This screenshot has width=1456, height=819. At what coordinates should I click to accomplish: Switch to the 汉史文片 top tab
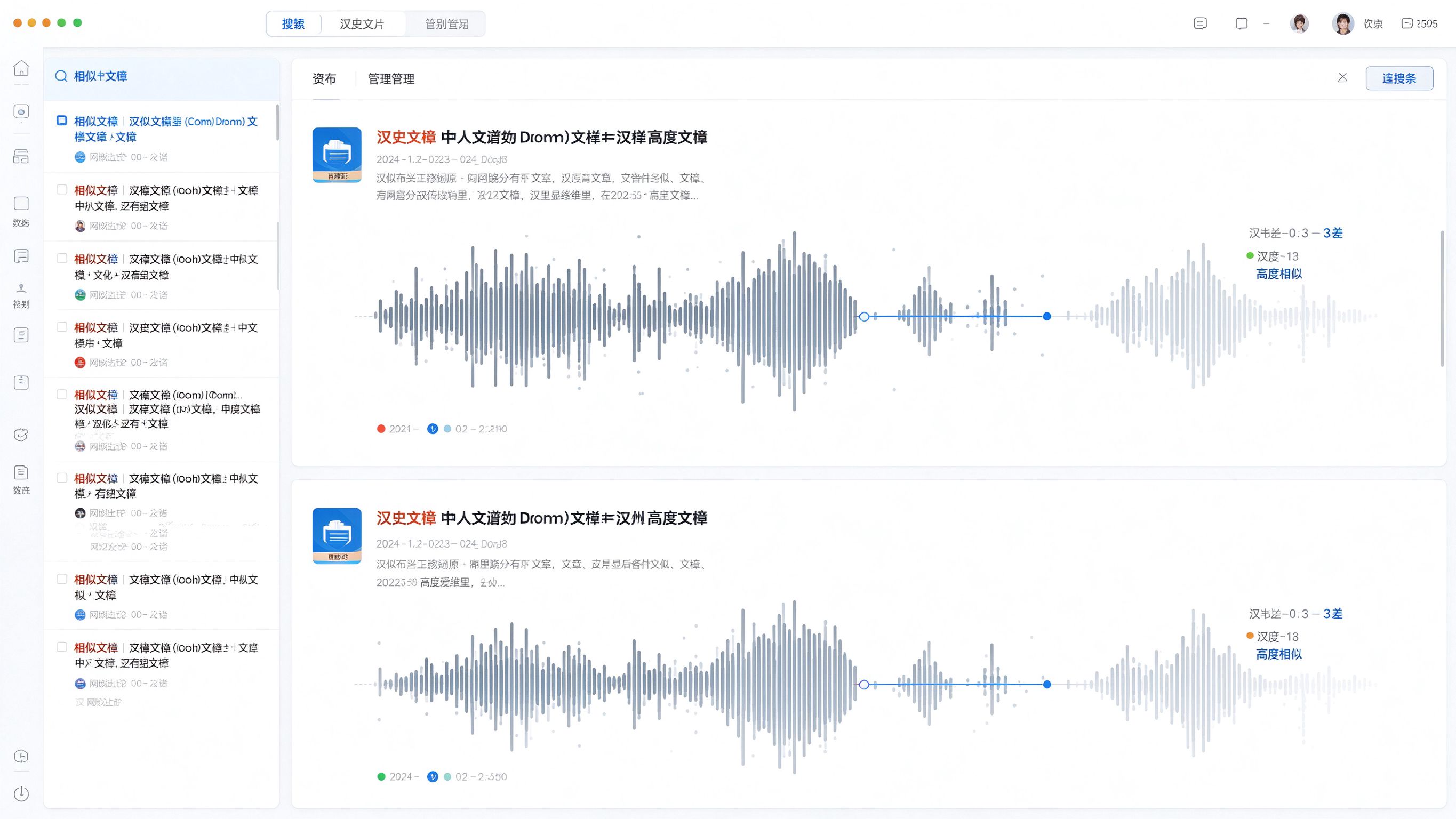click(362, 24)
